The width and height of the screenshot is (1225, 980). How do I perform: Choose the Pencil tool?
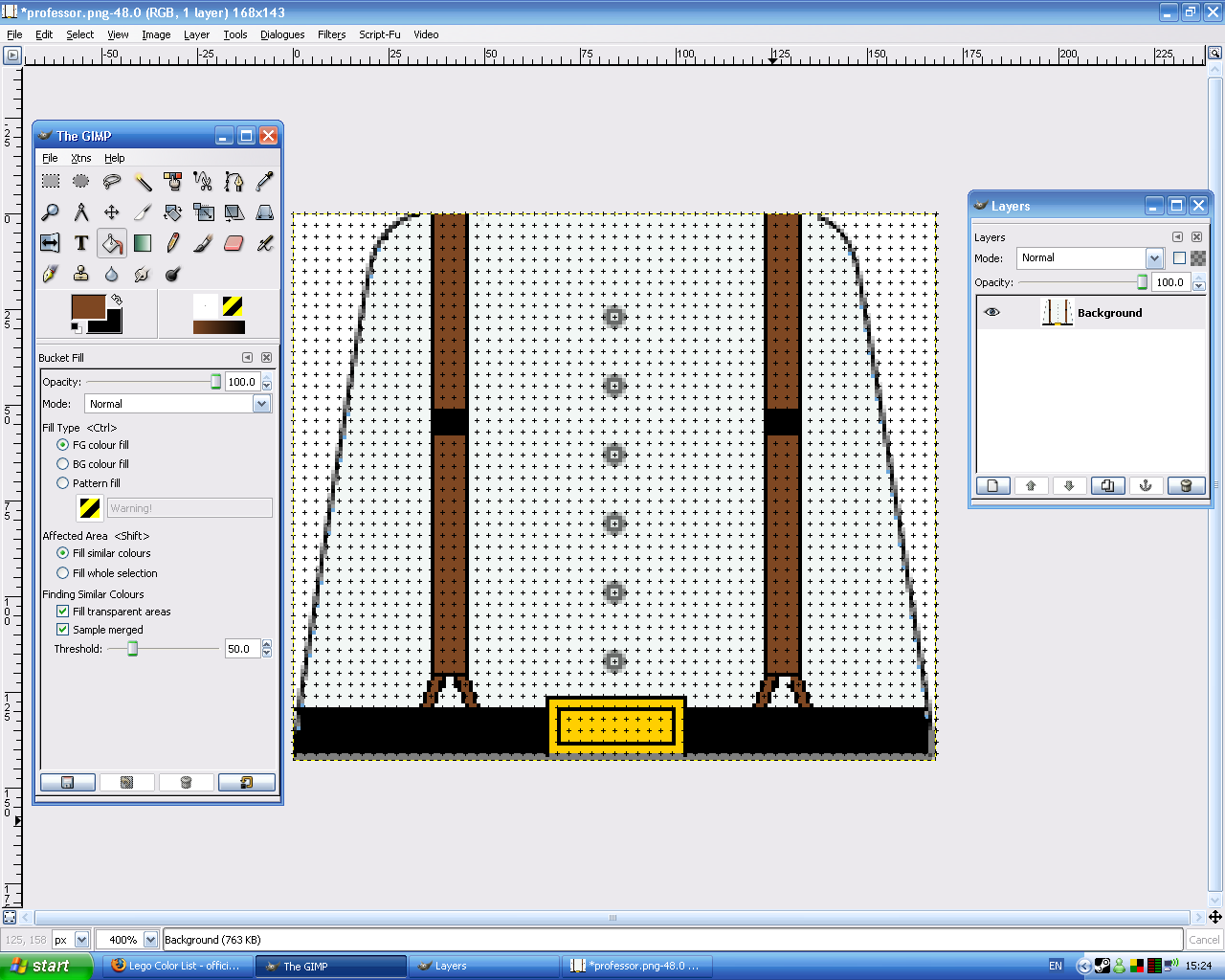(x=172, y=243)
